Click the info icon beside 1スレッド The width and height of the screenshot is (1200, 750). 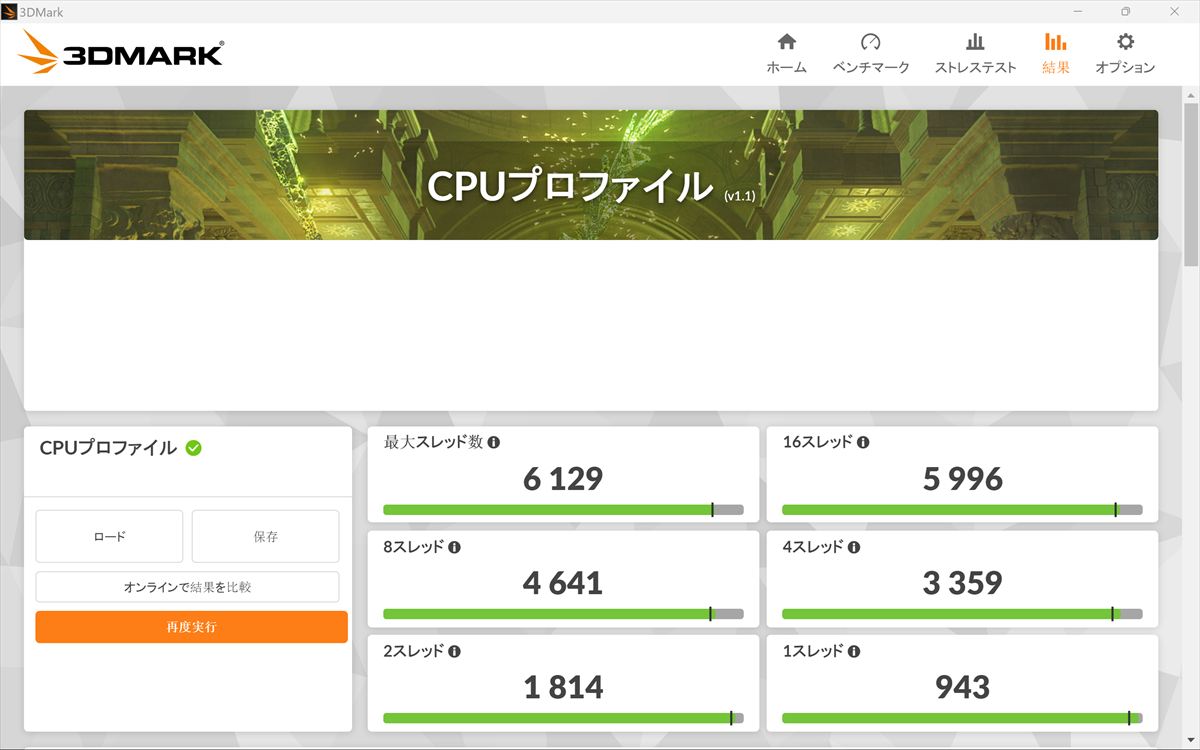(854, 651)
